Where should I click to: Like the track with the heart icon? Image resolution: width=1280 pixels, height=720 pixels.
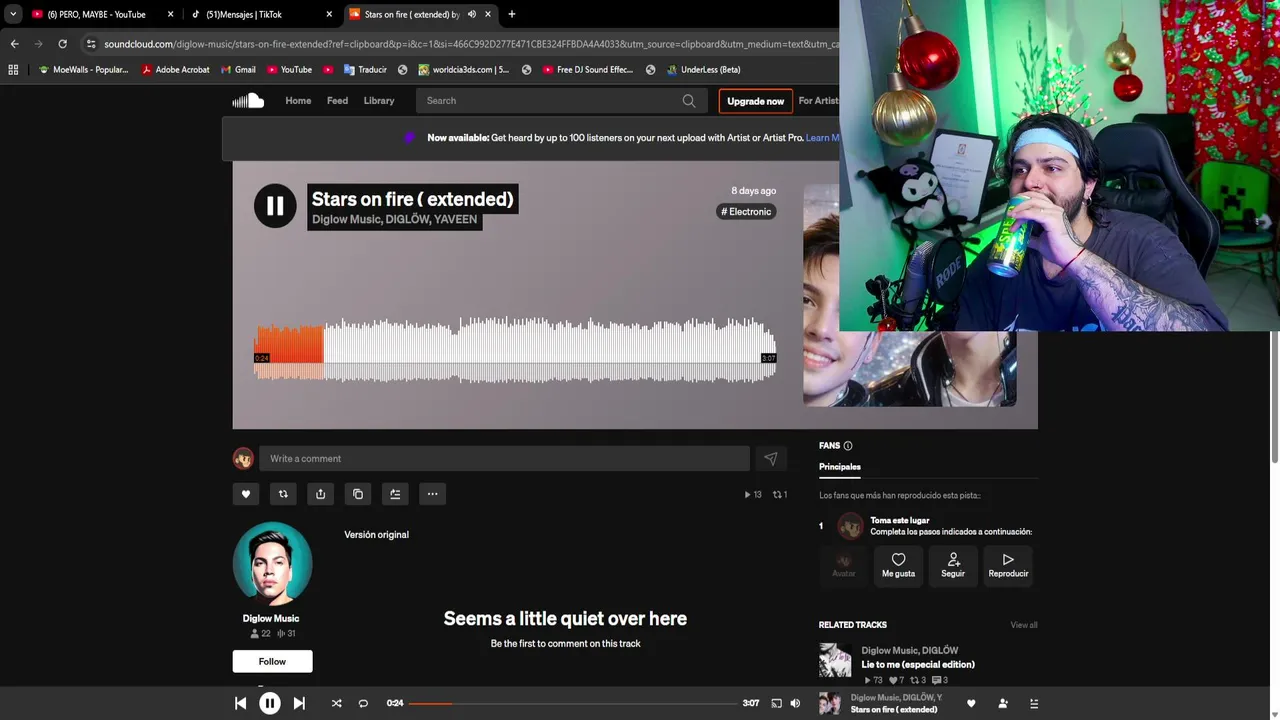coord(246,494)
